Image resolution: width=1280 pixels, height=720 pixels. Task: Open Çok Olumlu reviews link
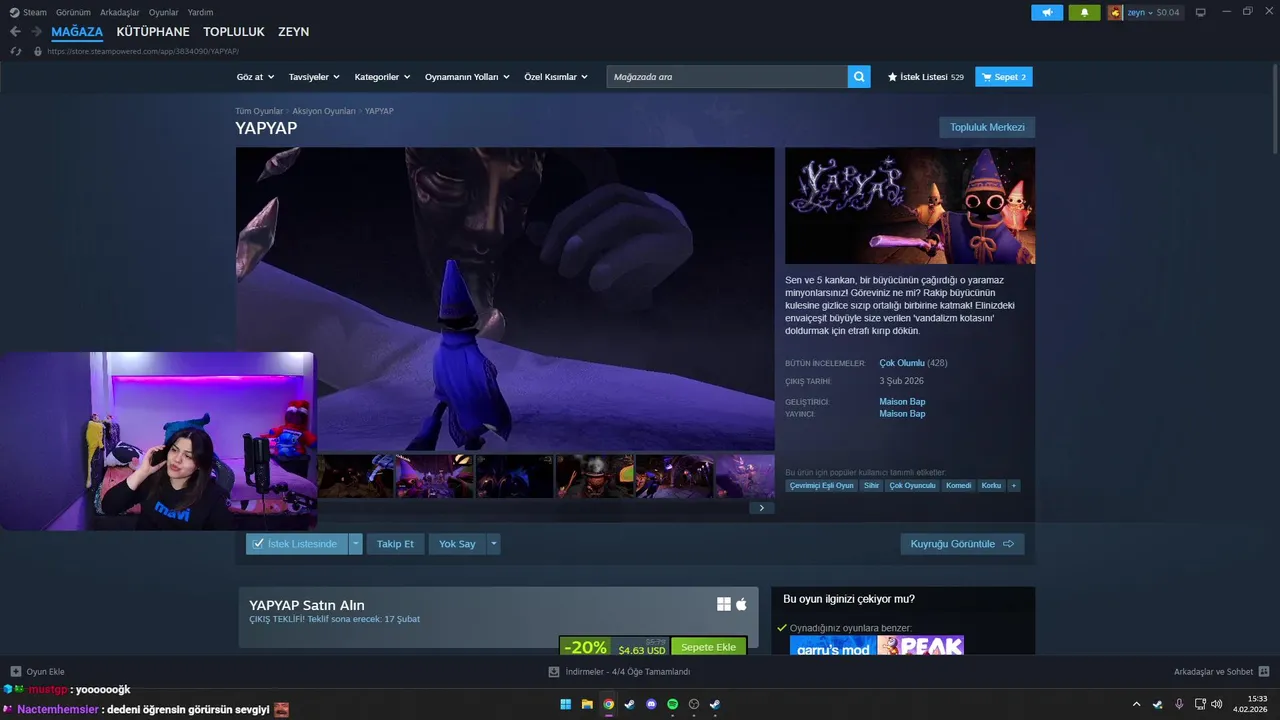902,363
